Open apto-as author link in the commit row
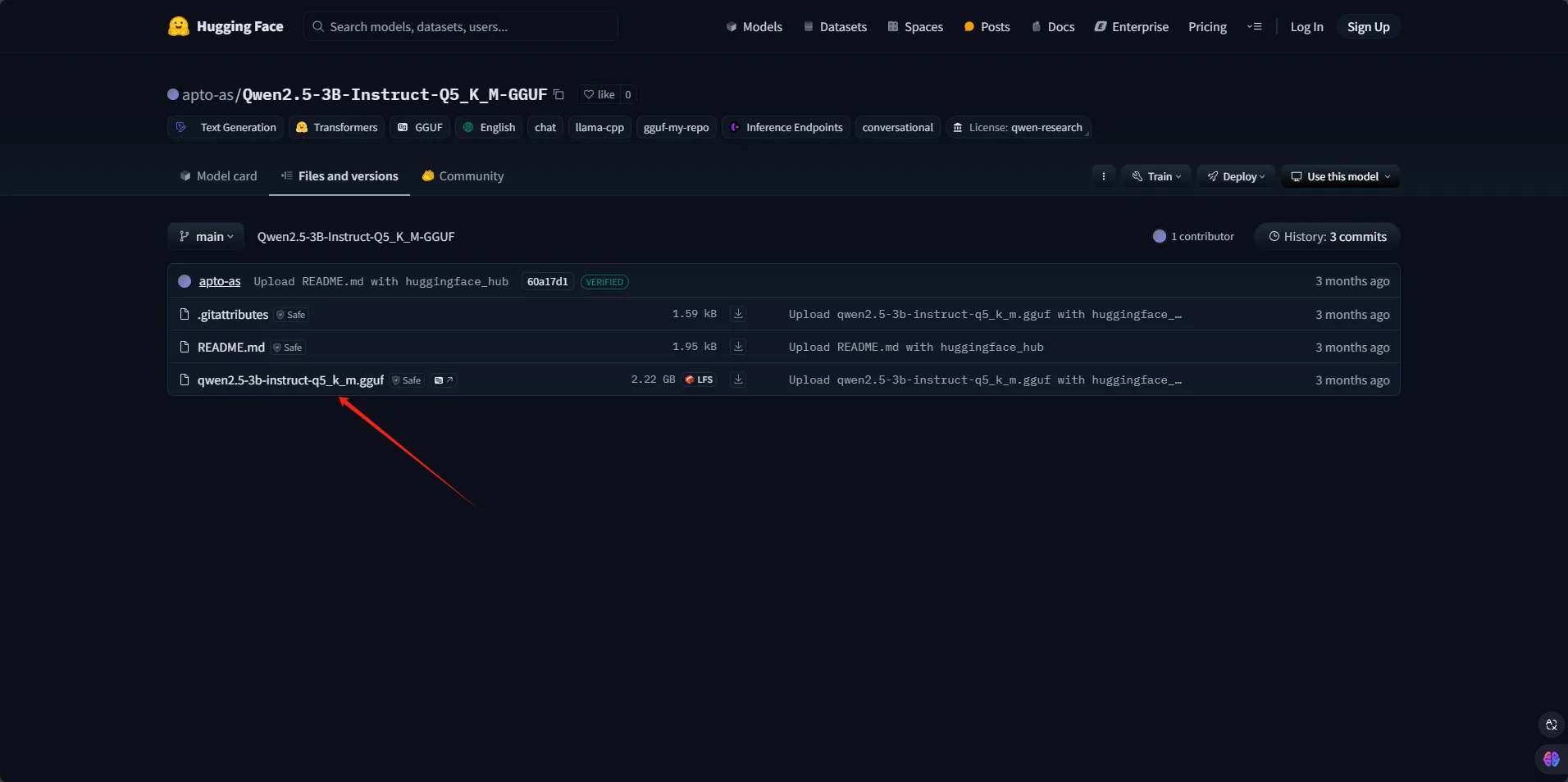 (x=220, y=281)
